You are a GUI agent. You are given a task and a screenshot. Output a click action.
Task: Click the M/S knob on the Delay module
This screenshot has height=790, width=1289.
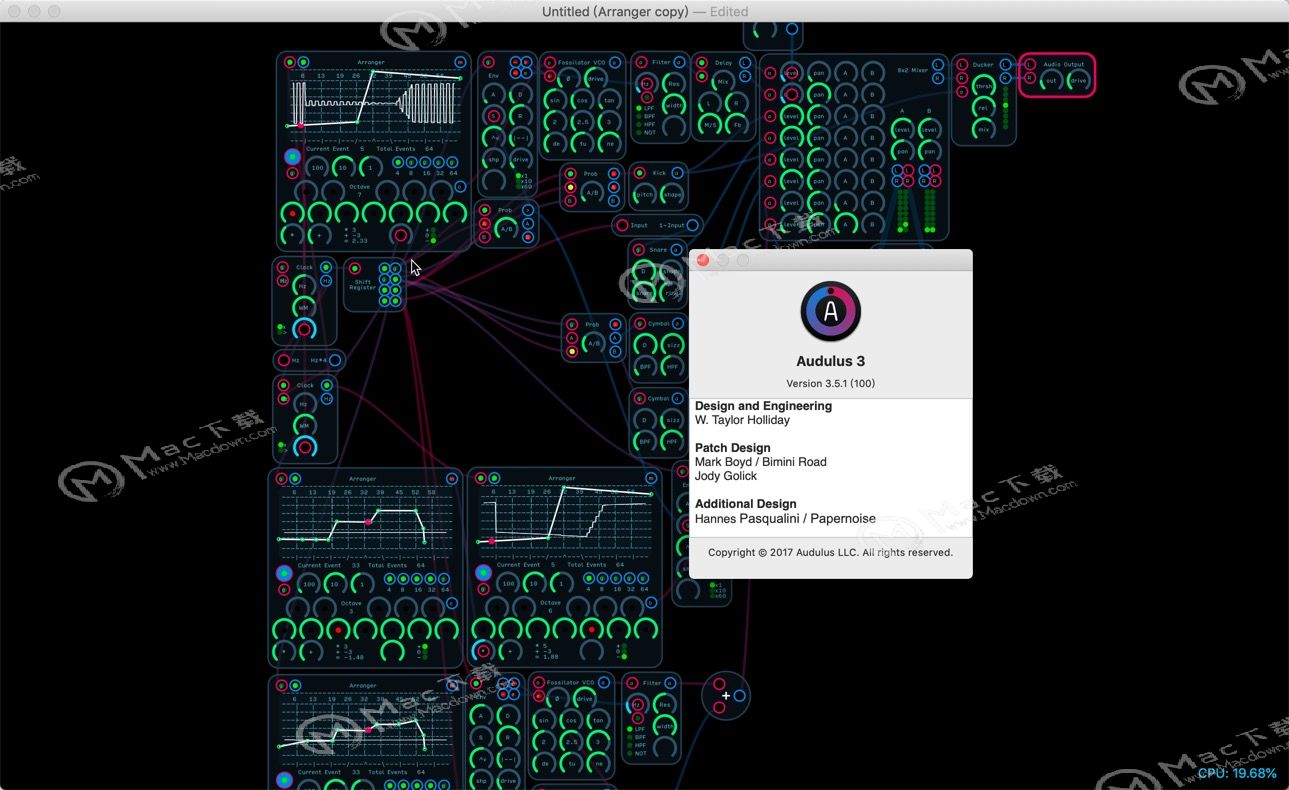tap(710, 125)
